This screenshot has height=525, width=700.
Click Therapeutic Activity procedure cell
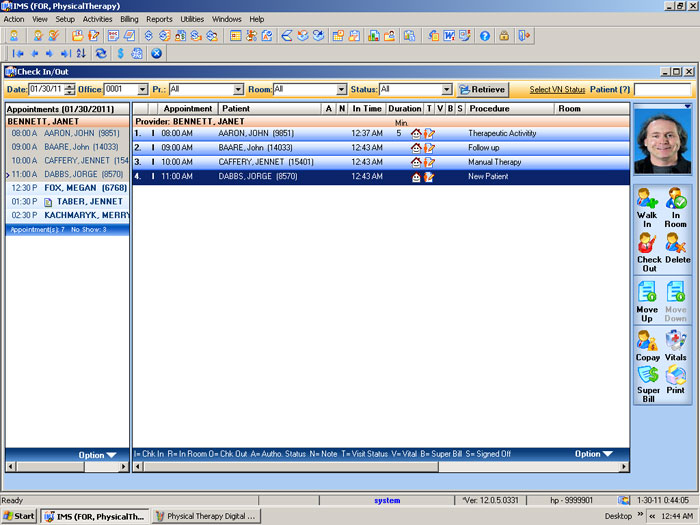[x=502, y=133]
